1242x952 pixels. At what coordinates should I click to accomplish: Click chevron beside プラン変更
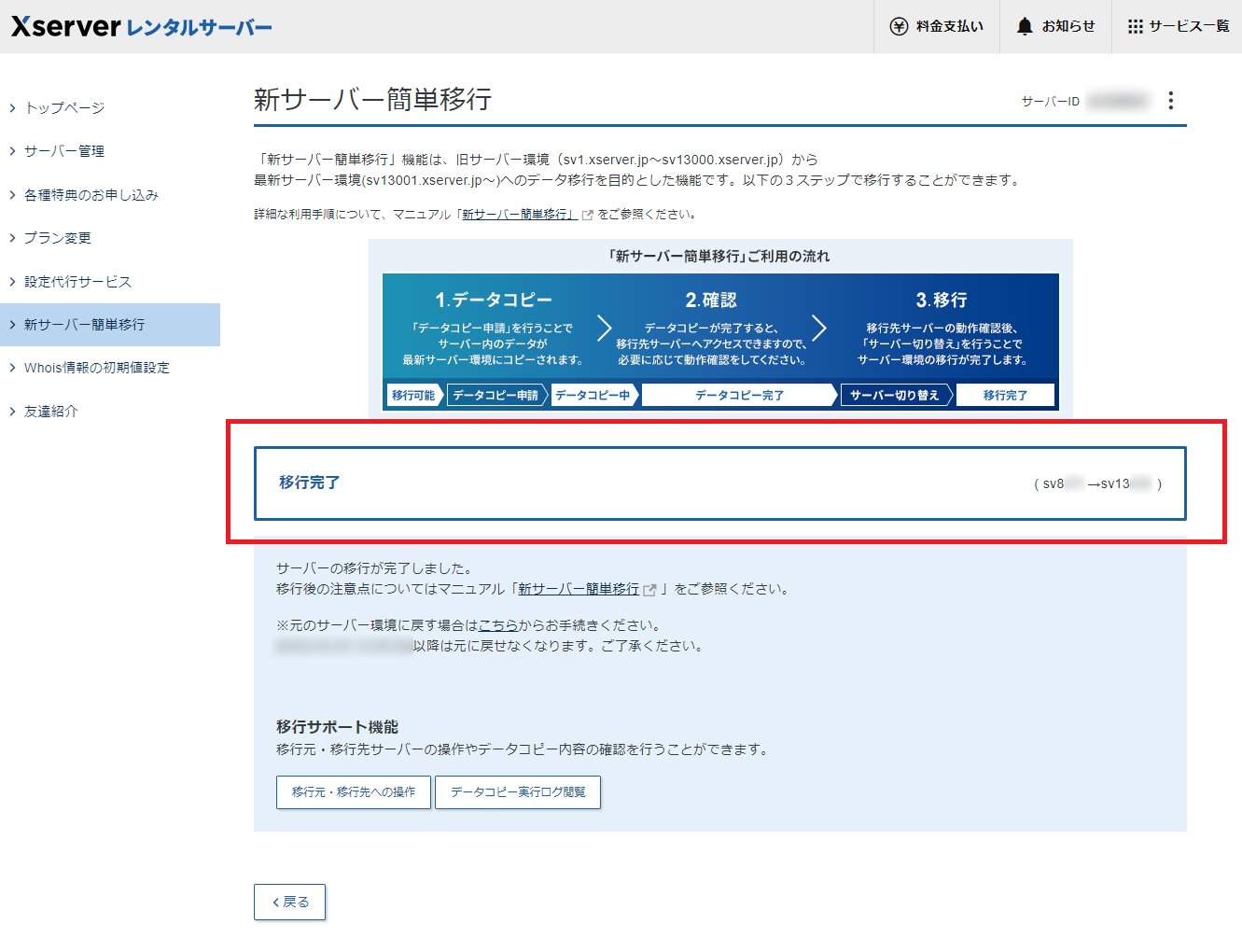click(12, 238)
